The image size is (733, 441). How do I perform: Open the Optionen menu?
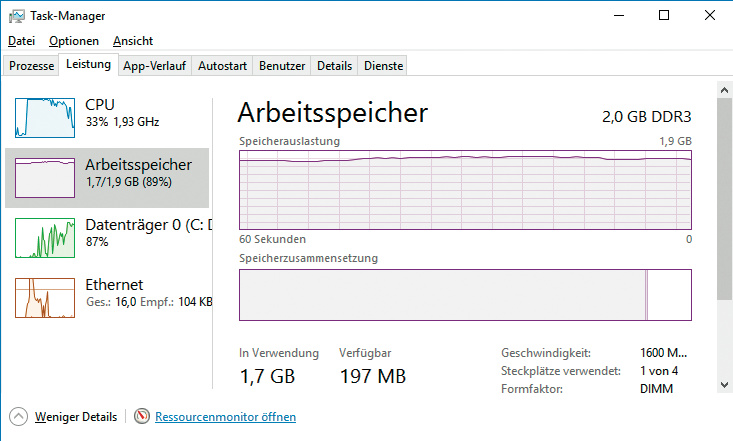pos(74,41)
